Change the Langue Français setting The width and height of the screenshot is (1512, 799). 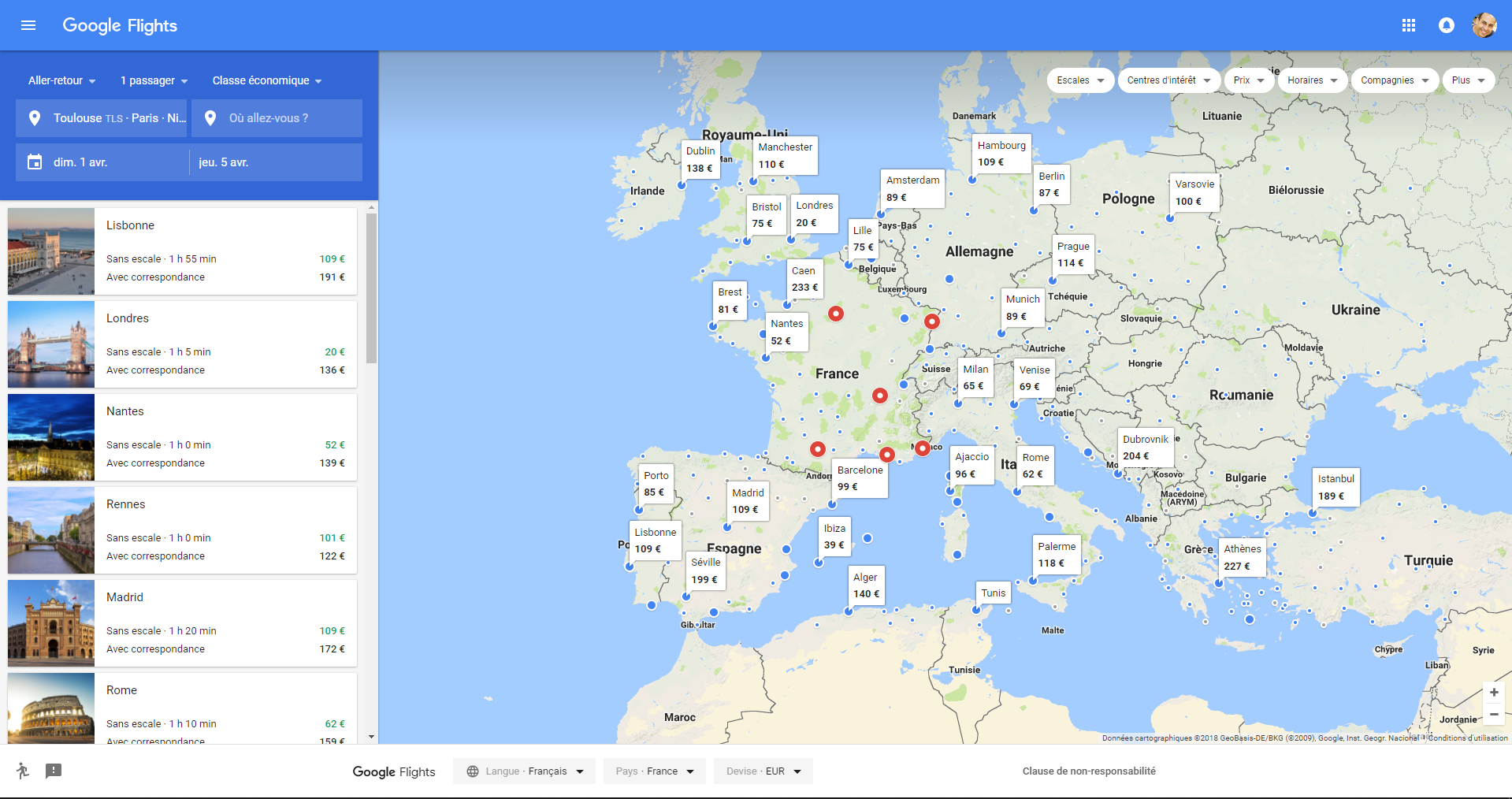525,771
